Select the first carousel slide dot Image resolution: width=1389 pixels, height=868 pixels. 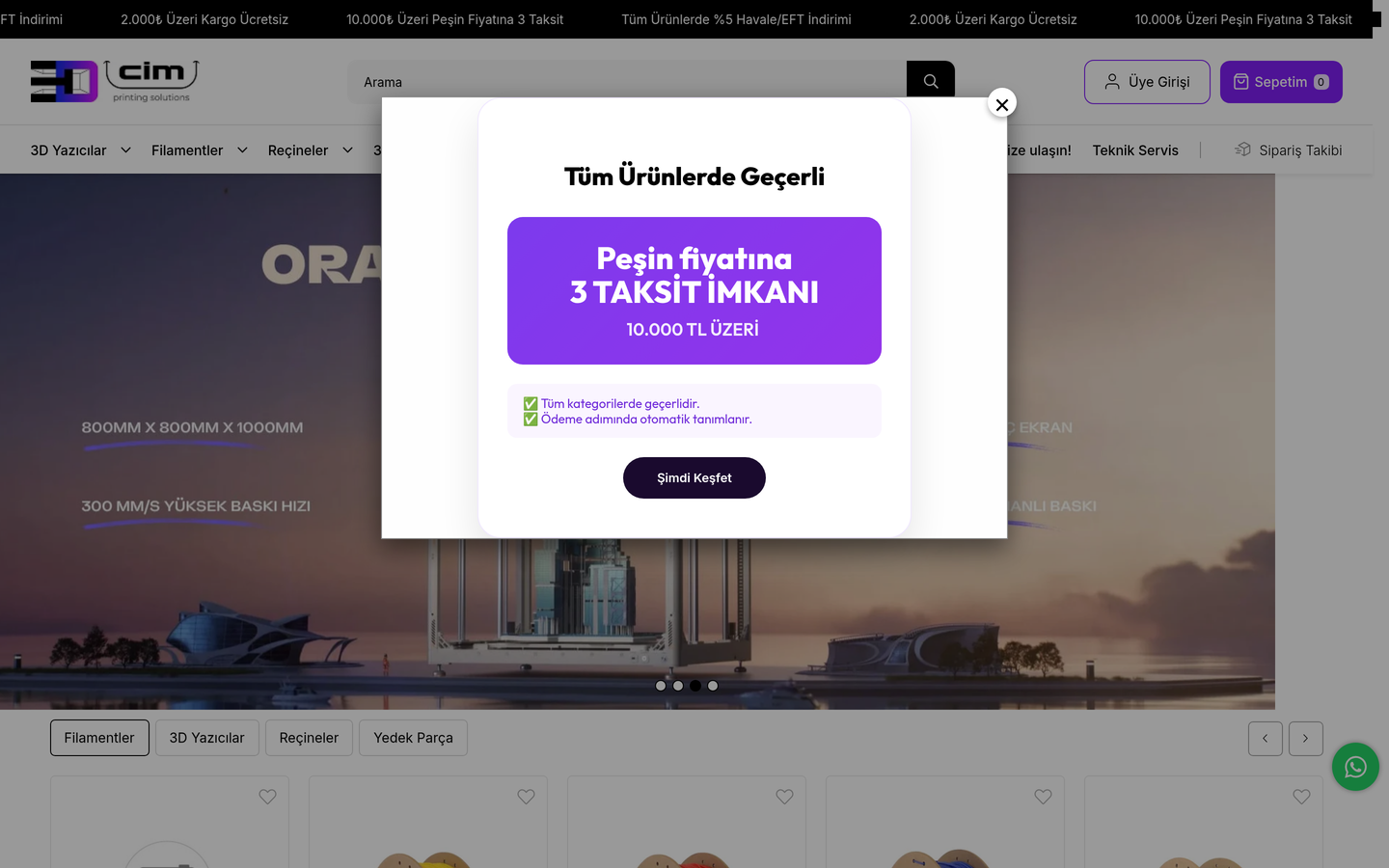coord(661,686)
